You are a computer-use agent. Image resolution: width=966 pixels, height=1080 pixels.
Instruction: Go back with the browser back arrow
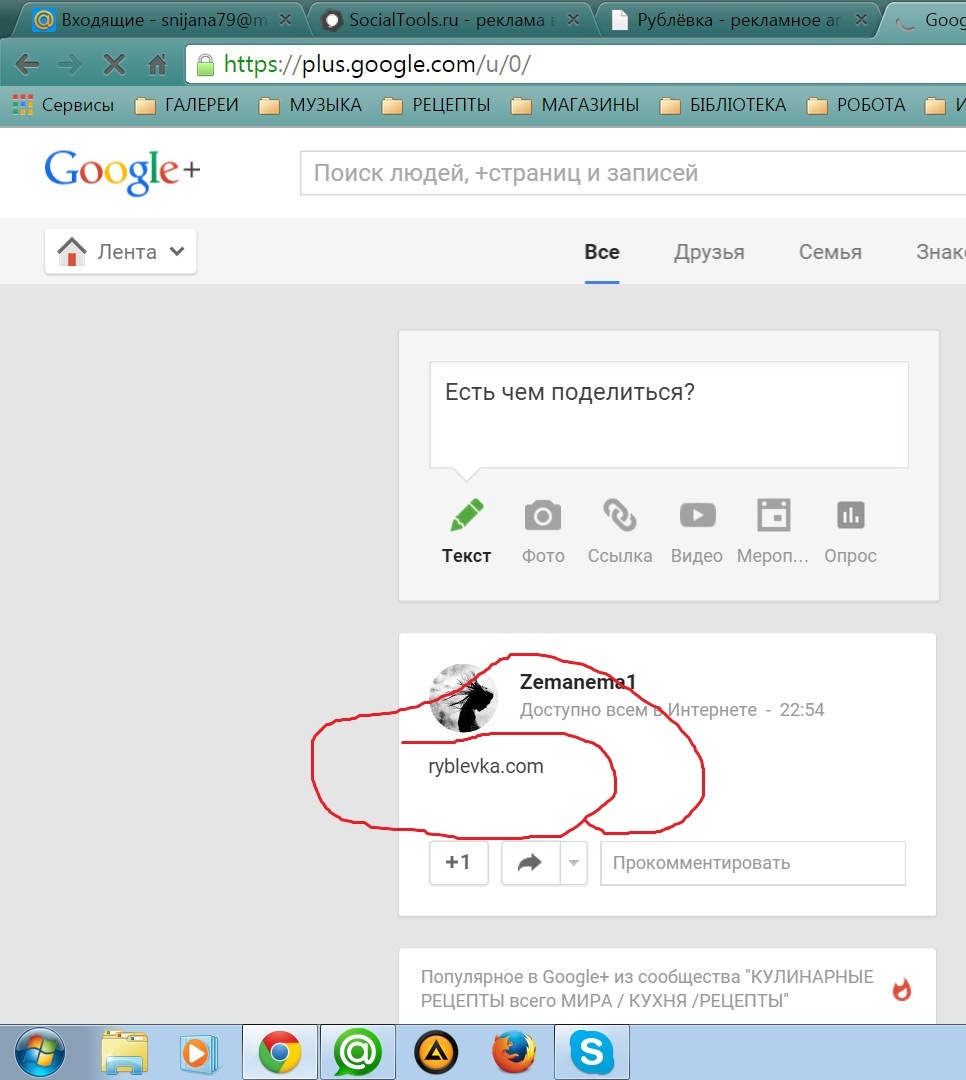point(28,65)
